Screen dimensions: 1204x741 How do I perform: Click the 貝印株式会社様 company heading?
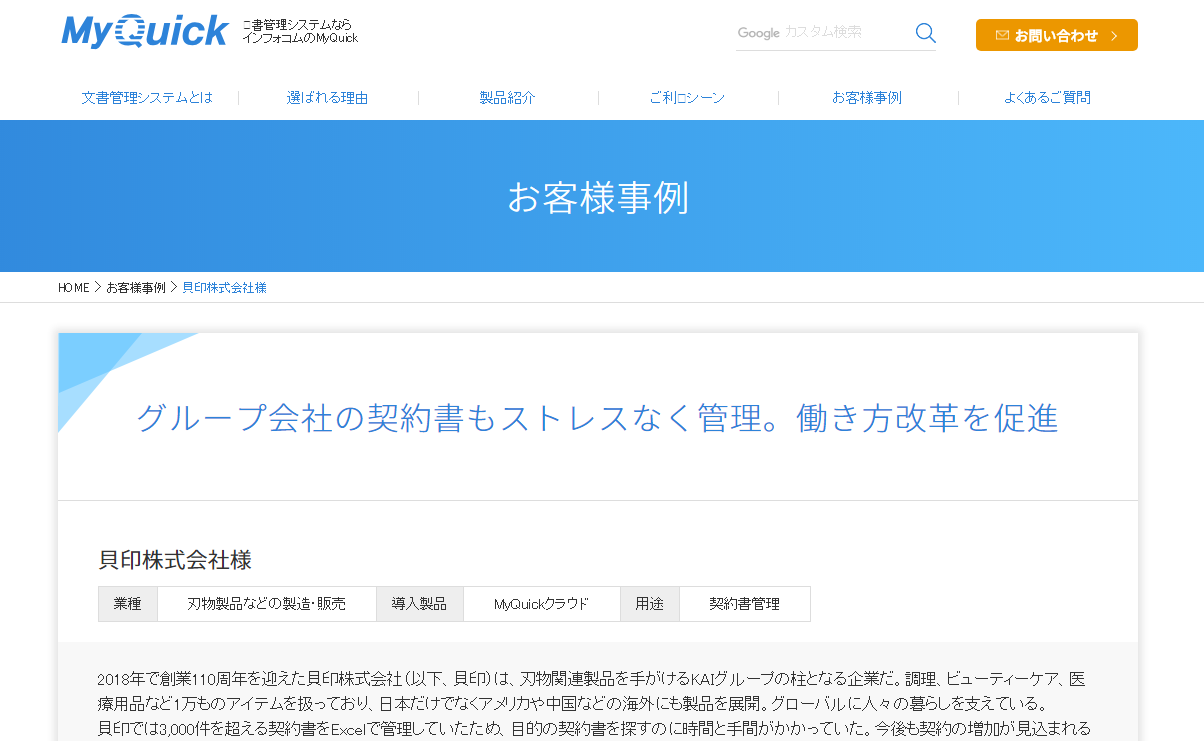[x=175, y=560]
